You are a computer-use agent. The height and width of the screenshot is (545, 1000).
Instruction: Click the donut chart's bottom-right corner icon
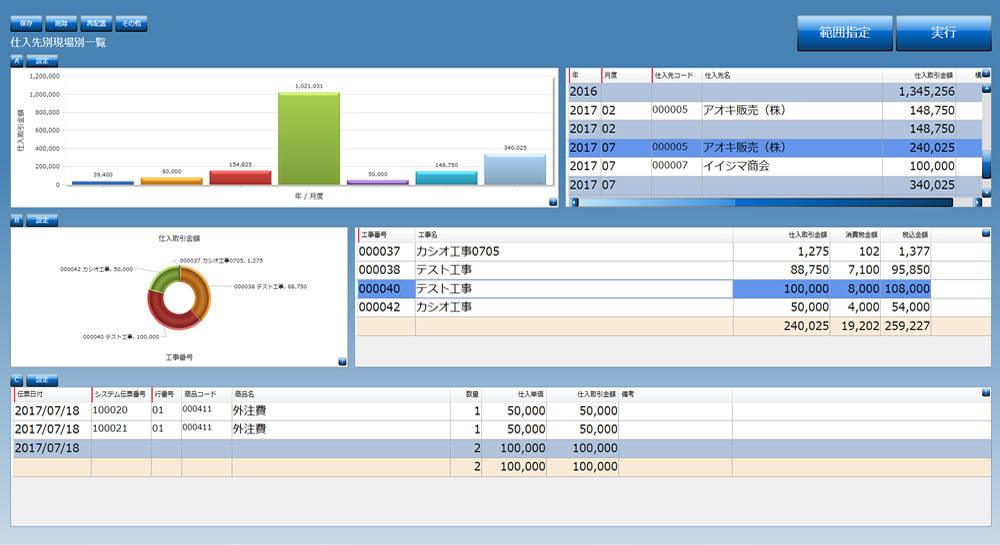click(x=342, y=361)
